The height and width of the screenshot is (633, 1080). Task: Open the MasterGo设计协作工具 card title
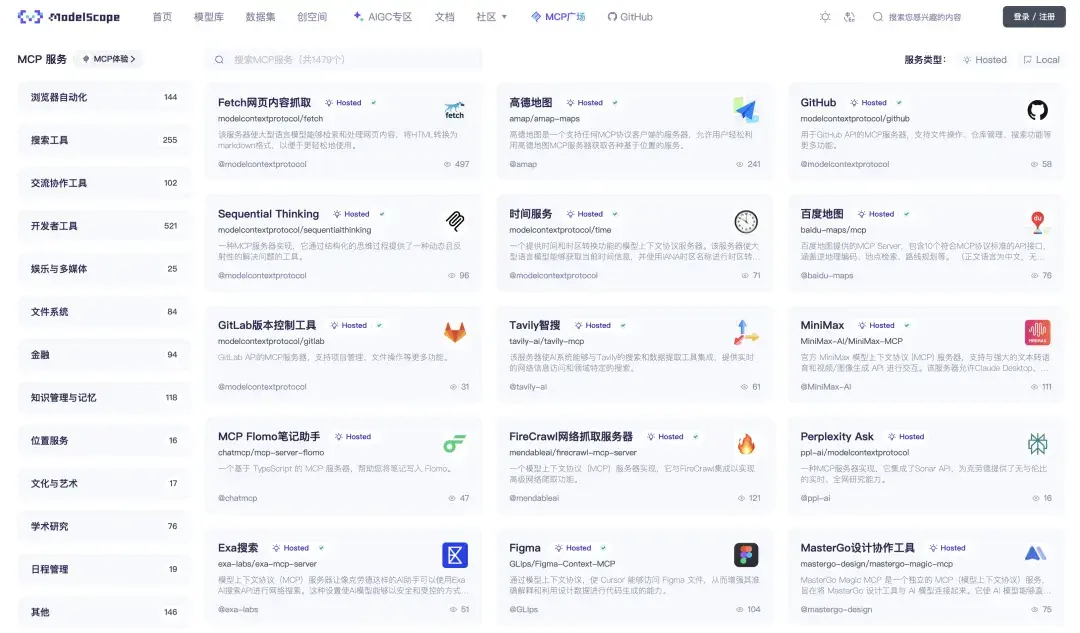click(x=858, y=548)
